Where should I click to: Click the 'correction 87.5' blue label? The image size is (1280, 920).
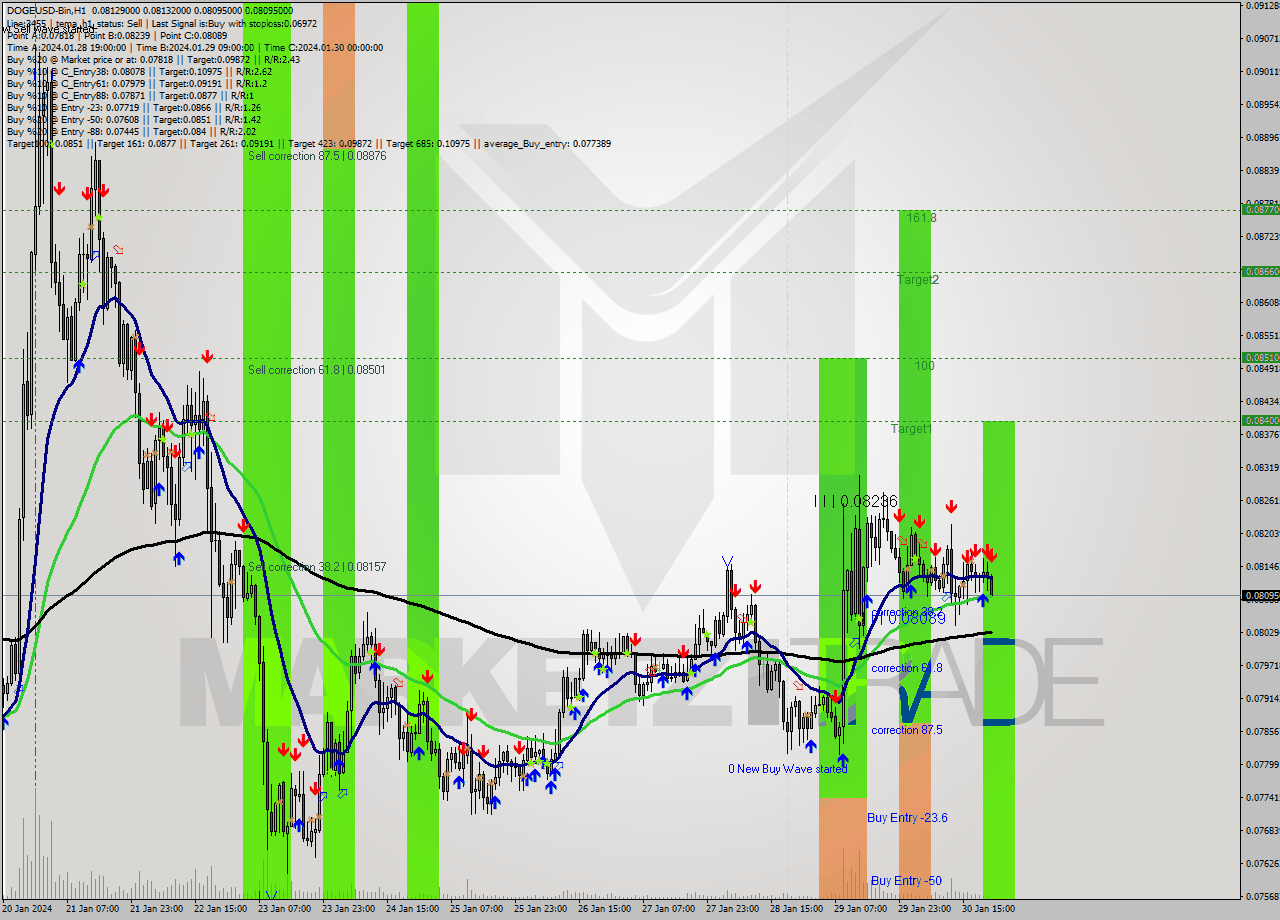906,730
